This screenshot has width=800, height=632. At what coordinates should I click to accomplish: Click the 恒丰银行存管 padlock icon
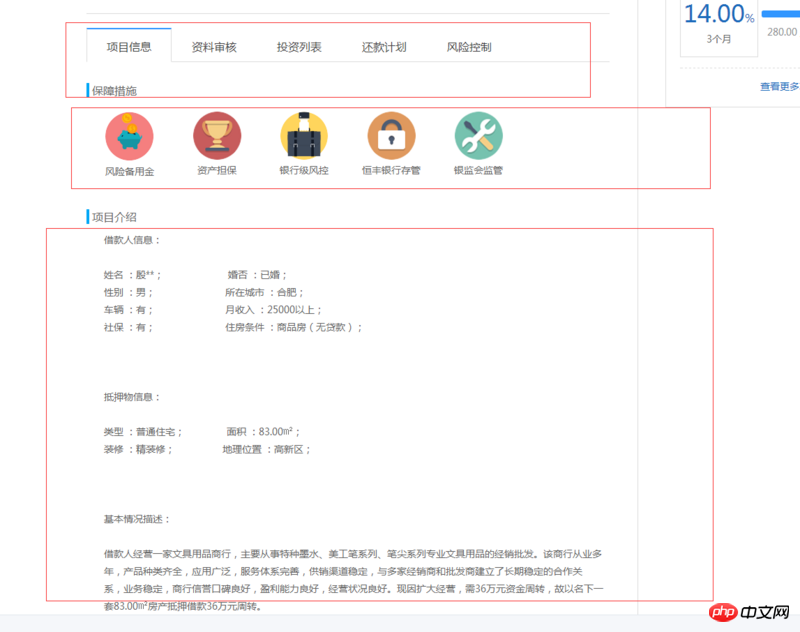point(391,136)
